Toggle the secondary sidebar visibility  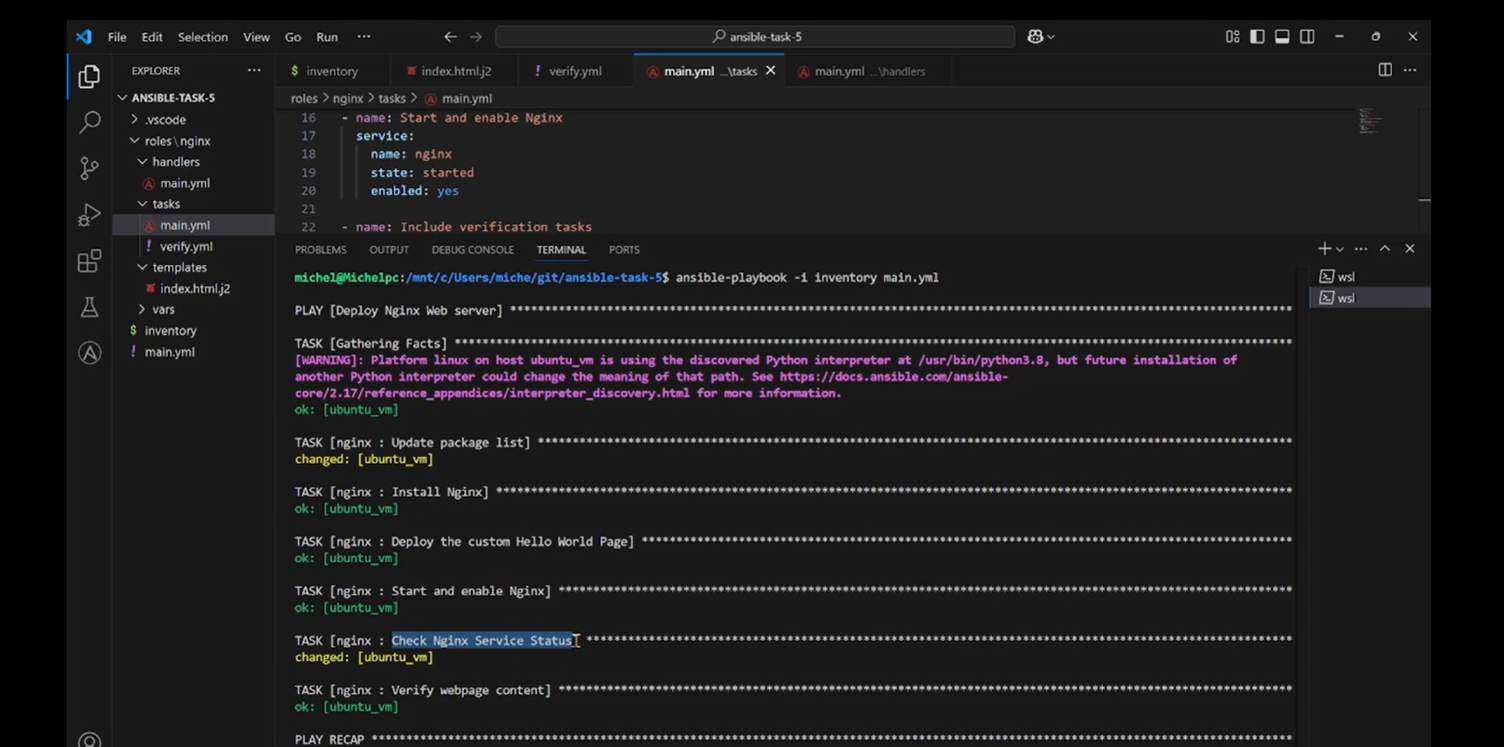pos(1307,37)
